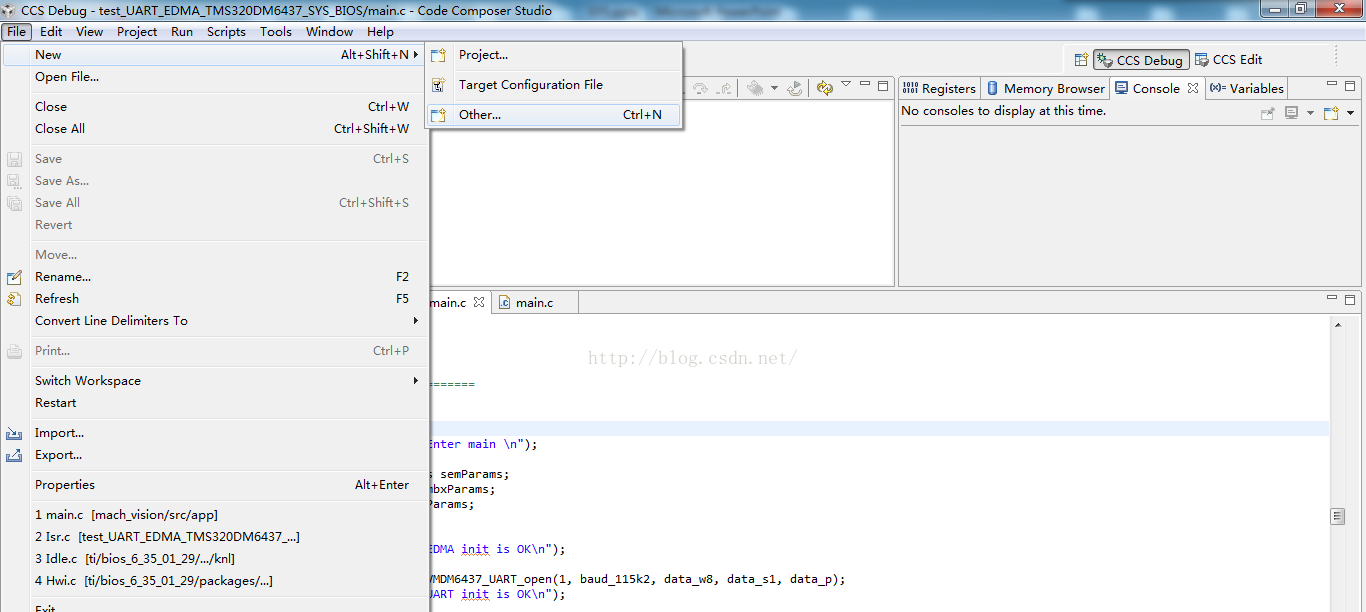Click the grayed Step Over icon

pos(700,88)
